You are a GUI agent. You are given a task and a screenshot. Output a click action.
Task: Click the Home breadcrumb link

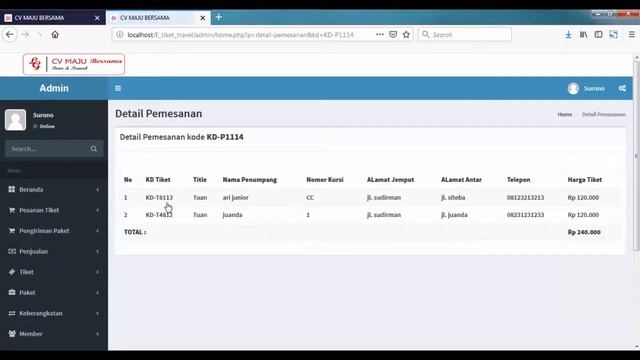(x=565, y=114)
